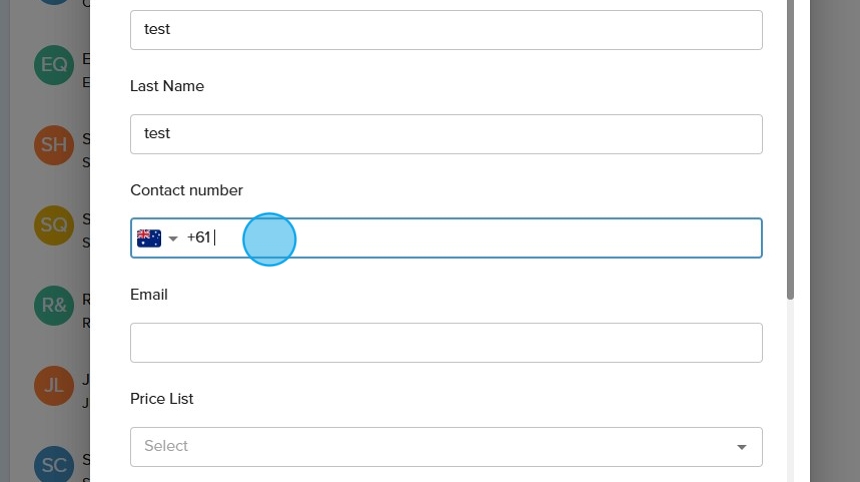
Task: Select the SQ contact avatar
Action: (x=54, y=225)
